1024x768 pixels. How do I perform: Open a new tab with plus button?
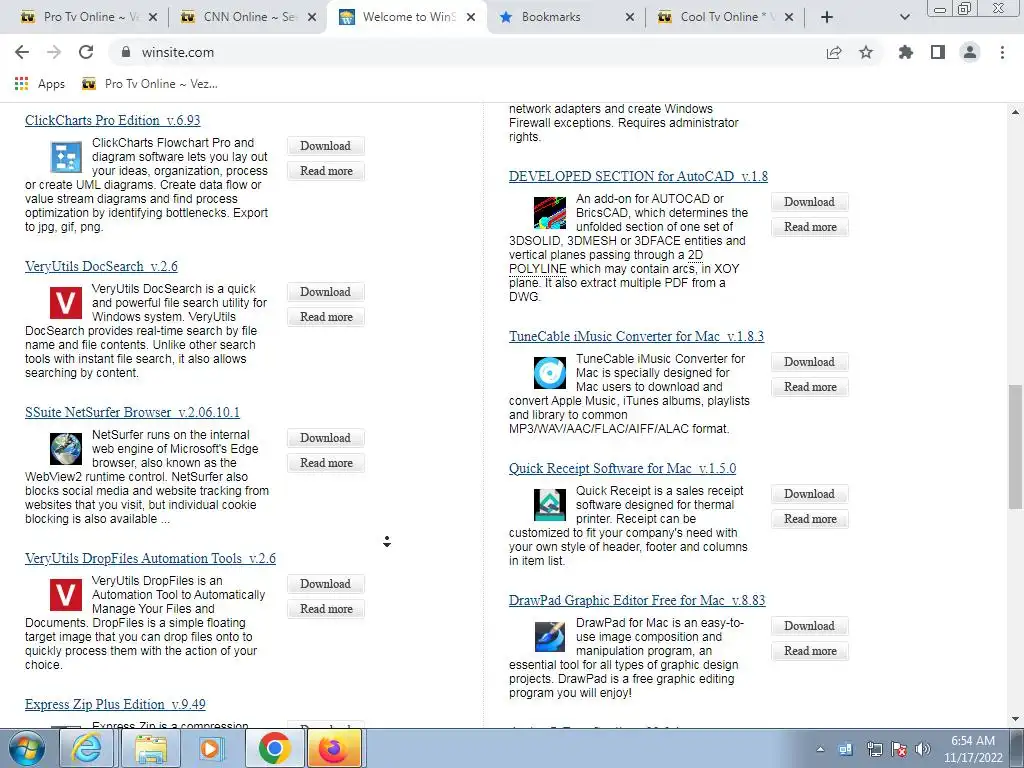[x=827, y=17]
